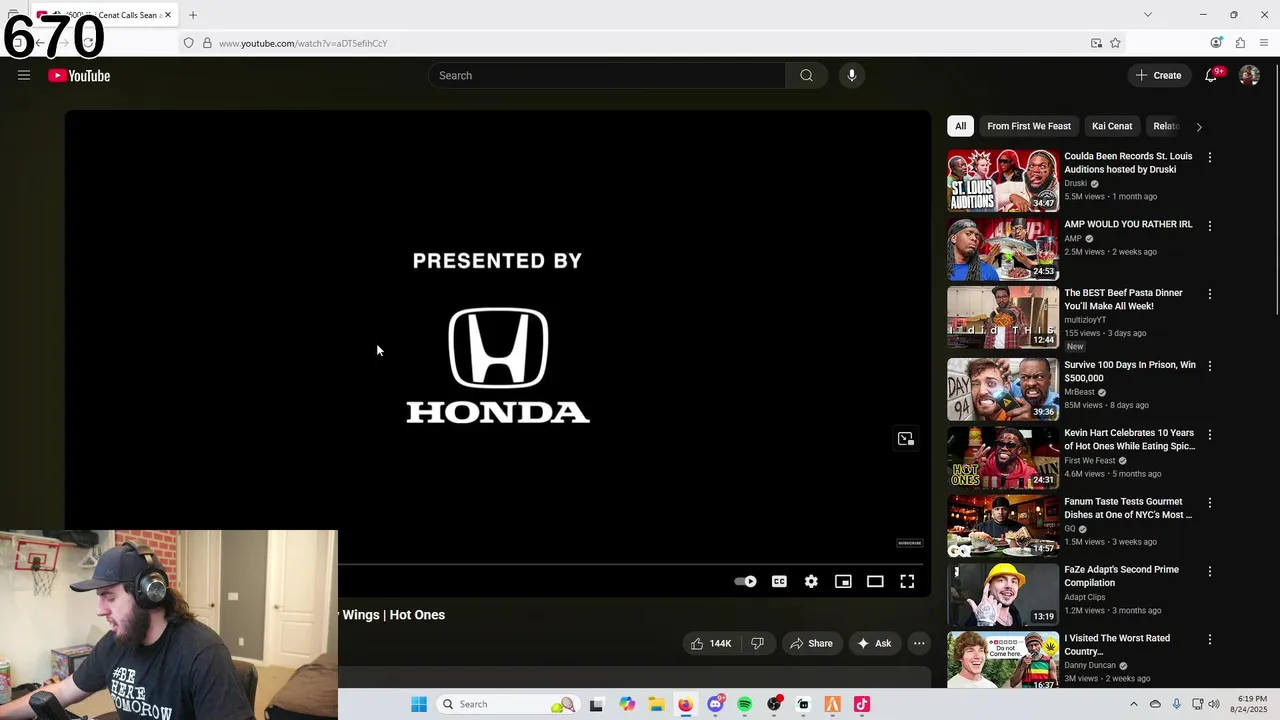
Task: Click the Druski channel name
Action: coord(1075,183)
